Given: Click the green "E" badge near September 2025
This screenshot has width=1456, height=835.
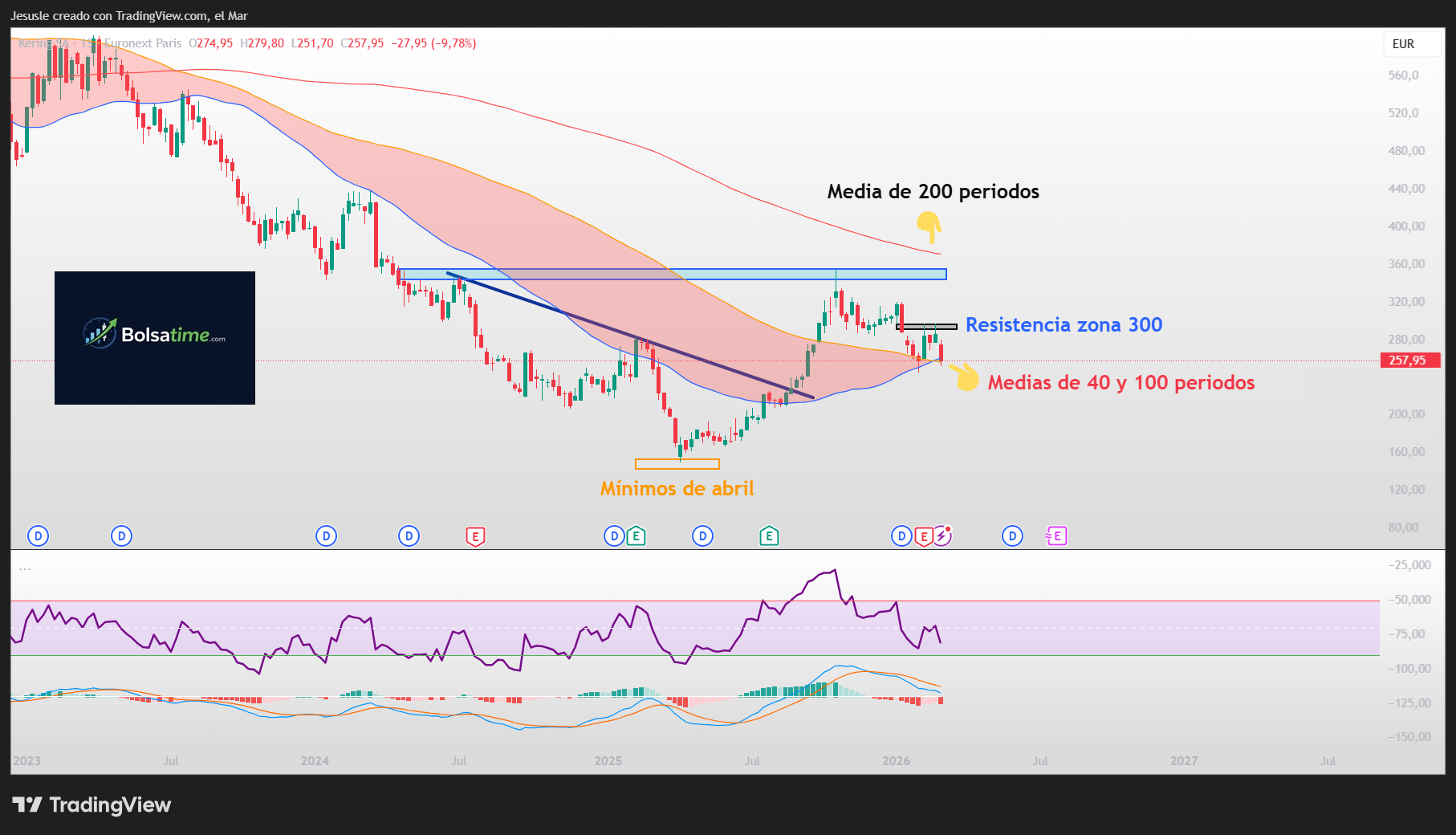Looking at the screenshot, I should coord(768,536).
